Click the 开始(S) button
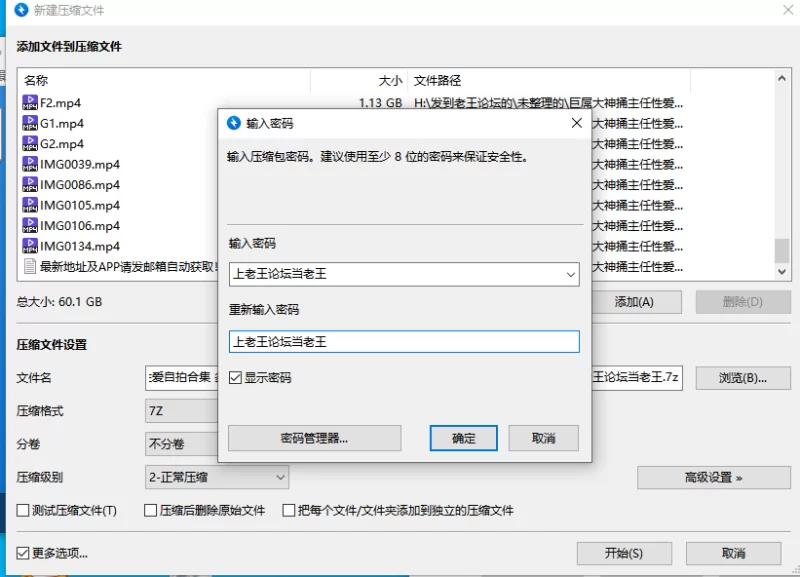The height and width of the screenshot is (577, 800). pyautogui.click(x=624, y=554)
